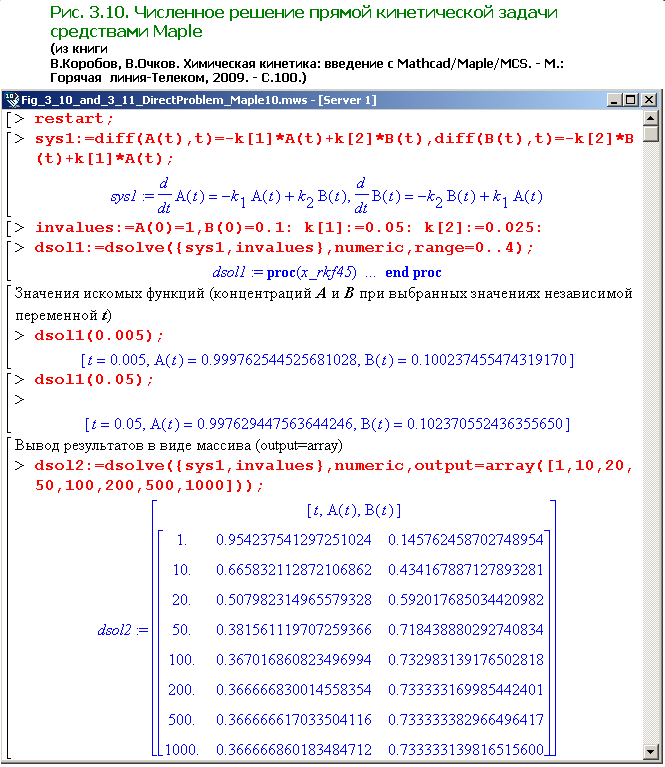The height and width of the screenshot is (767, 665).
Task: Click the dsol2:=dsolve output=array command
Action: [333, 475]
